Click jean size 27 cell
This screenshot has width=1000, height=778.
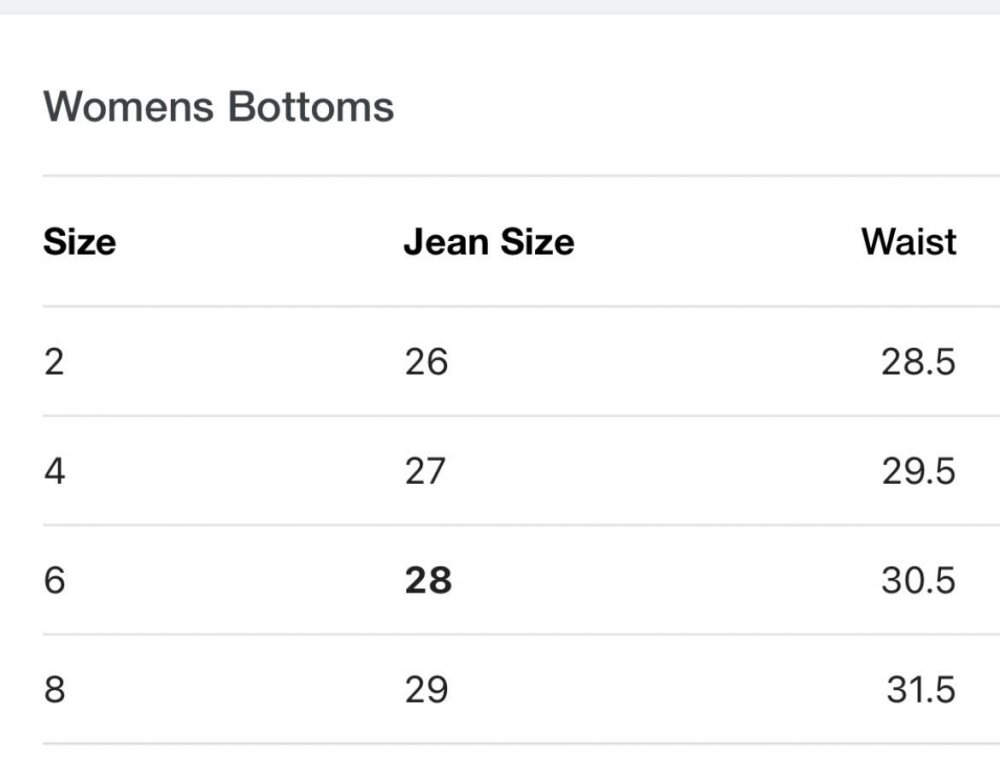[x=425, y=472]
